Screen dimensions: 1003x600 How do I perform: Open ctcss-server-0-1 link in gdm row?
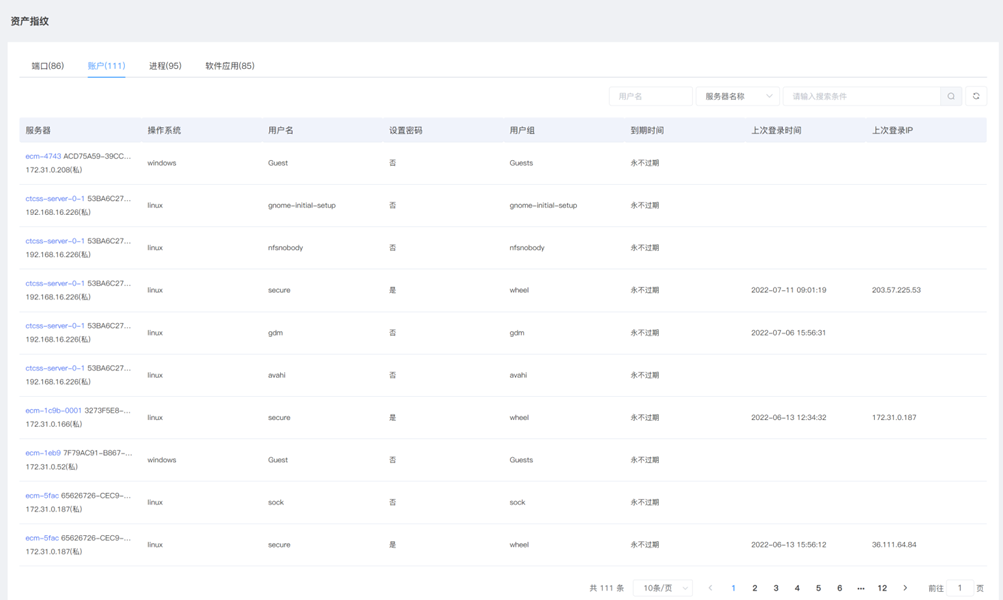(55, 326)
